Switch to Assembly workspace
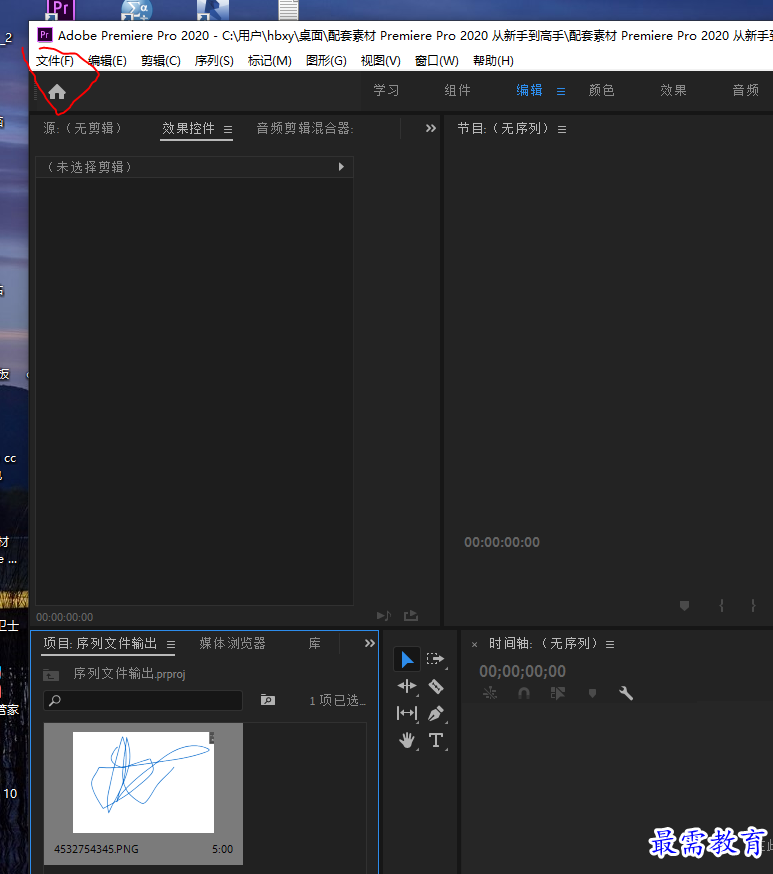Image resolution: width=773 pixels, height=874 pixels. click(458, 90)
